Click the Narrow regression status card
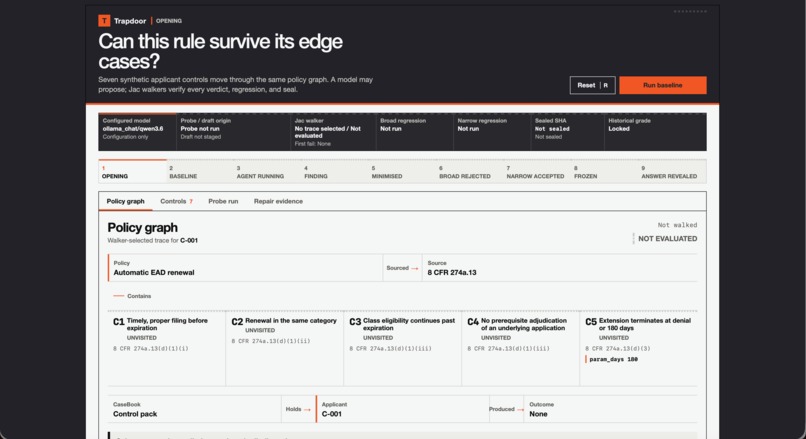This screenshot has height=439, width=806. [x=492, y=132]
